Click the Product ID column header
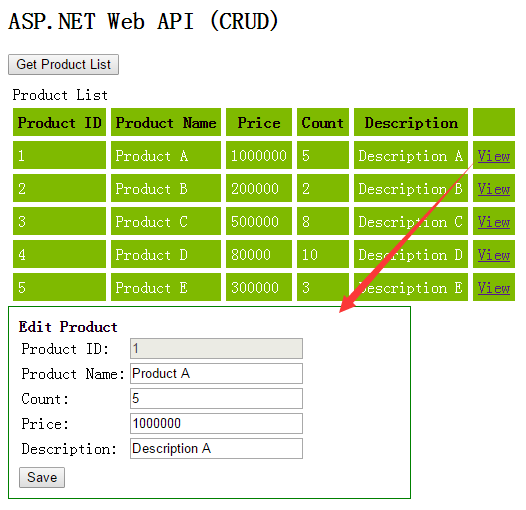This screenshot has height=510, width=526. (59, 122)
